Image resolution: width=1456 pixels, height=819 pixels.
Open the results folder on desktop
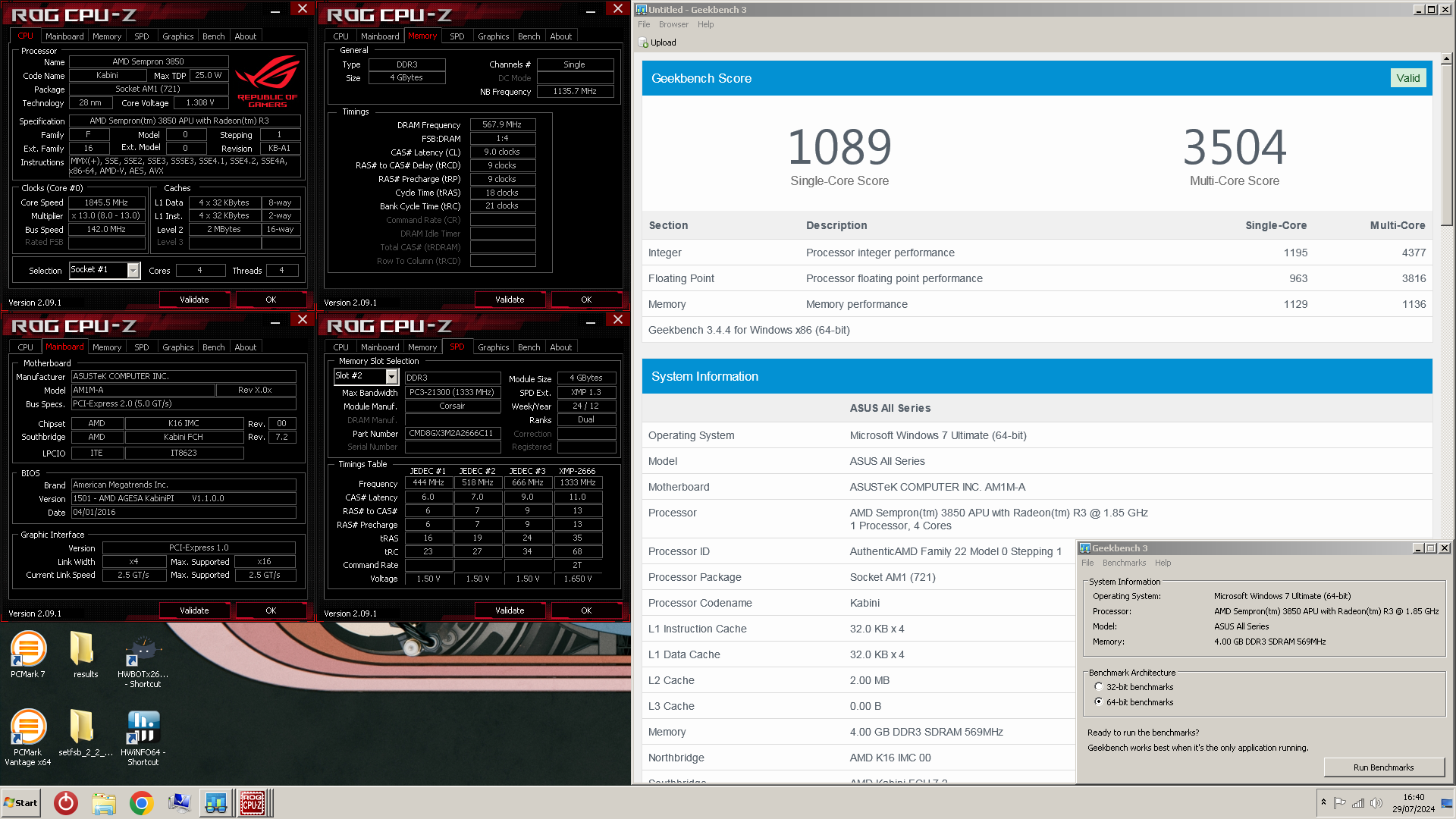pos(85,654)
